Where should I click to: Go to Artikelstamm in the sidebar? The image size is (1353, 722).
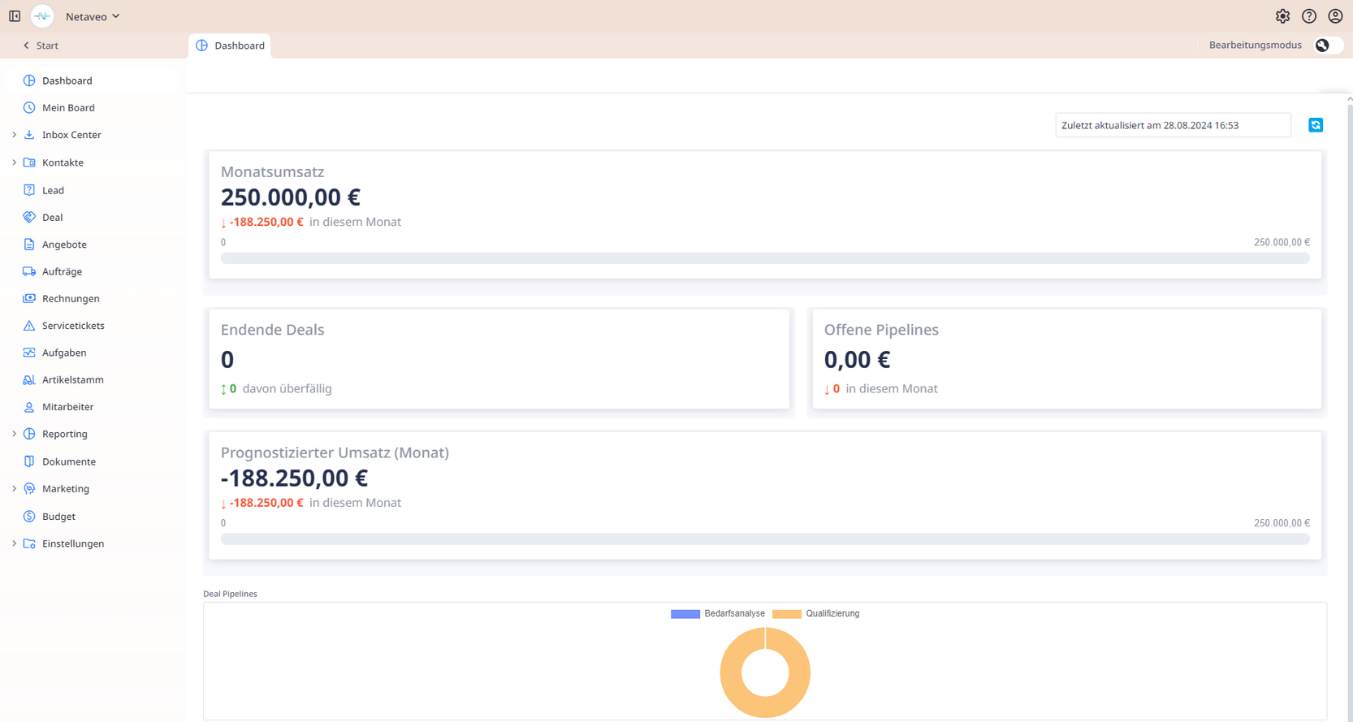click(72, 380)
